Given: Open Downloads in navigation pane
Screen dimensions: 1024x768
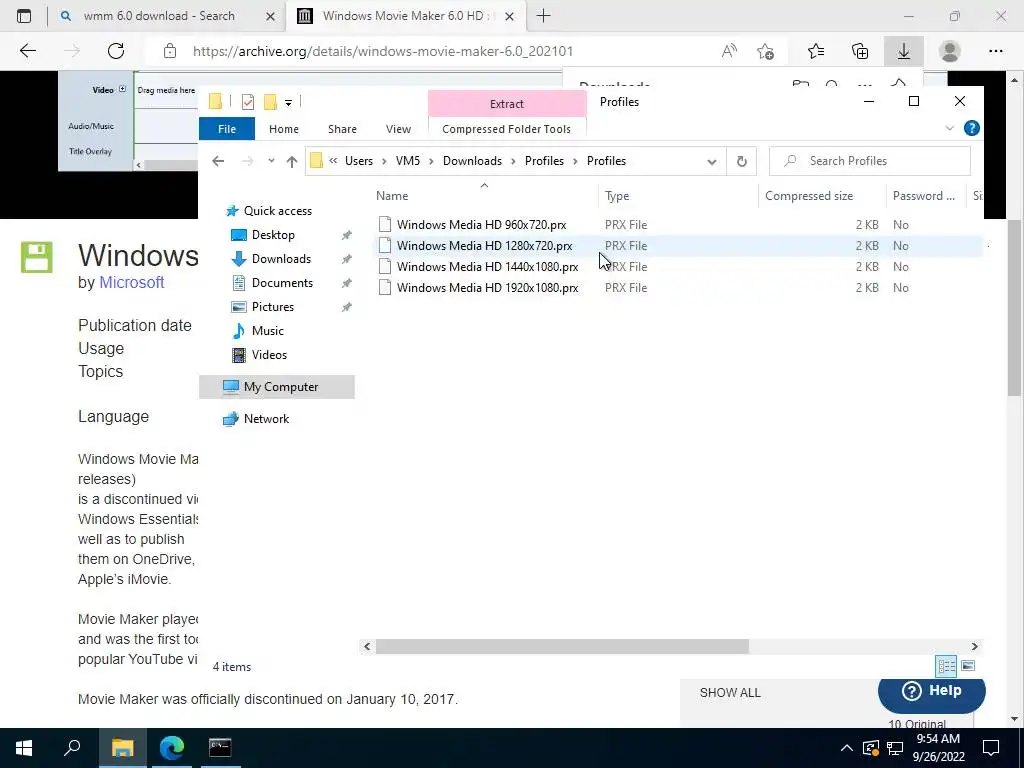Looking at the screenshot, I should point(281,259).
